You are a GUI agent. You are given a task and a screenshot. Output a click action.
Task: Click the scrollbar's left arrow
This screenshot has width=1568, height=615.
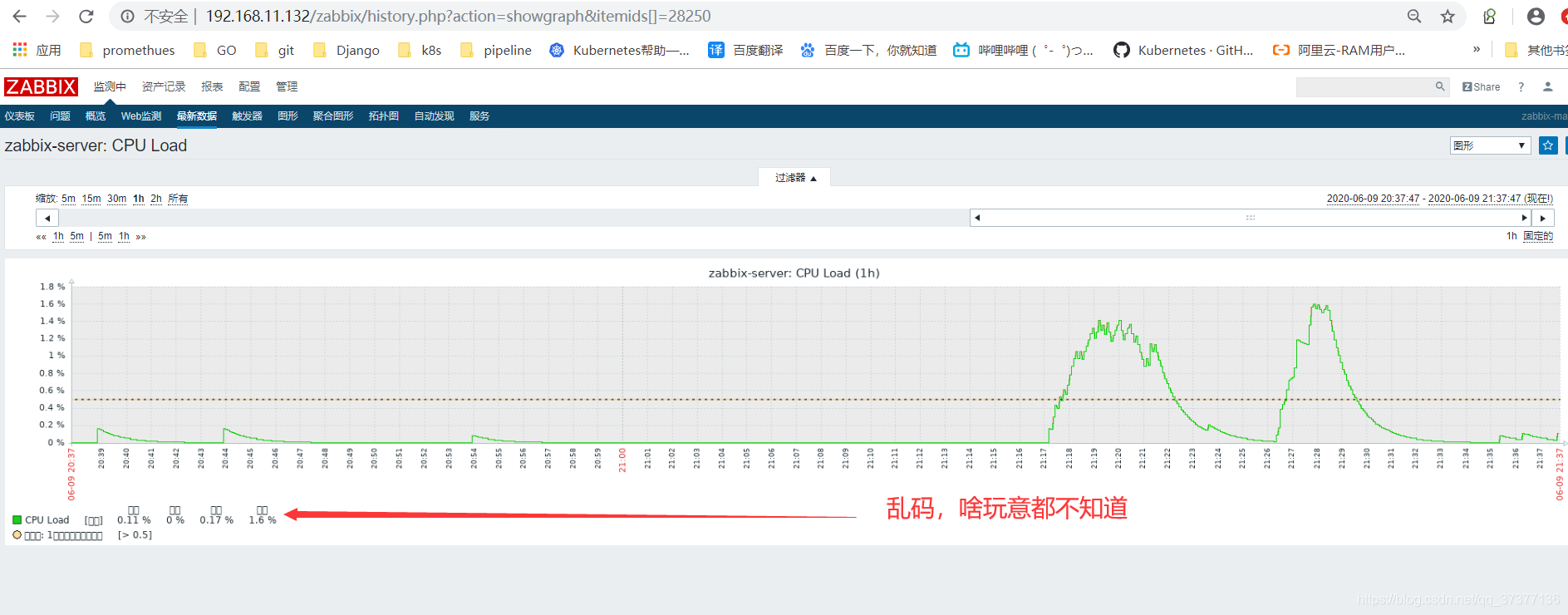click(x=977, y=218)
